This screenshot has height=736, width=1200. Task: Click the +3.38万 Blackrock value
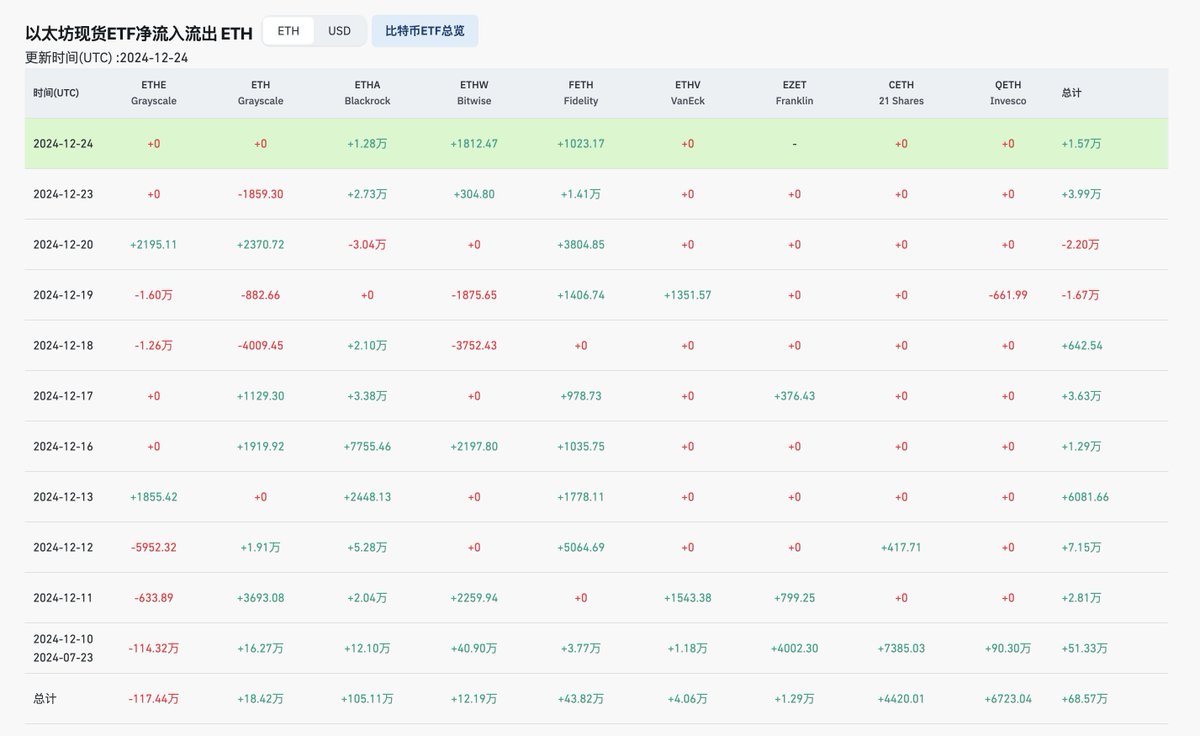367,396
